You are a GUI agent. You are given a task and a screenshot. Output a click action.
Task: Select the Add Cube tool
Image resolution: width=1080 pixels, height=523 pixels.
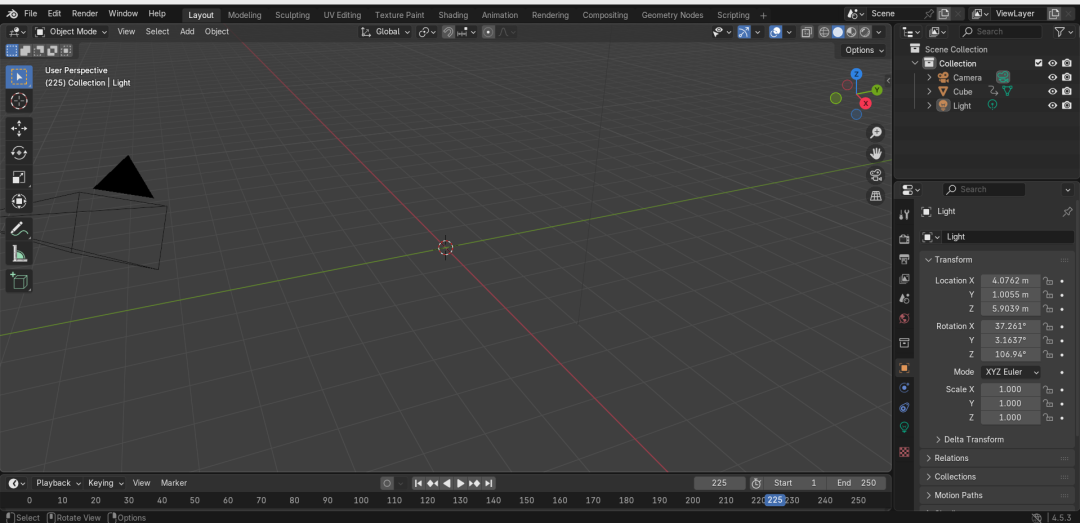click(19, 280)
